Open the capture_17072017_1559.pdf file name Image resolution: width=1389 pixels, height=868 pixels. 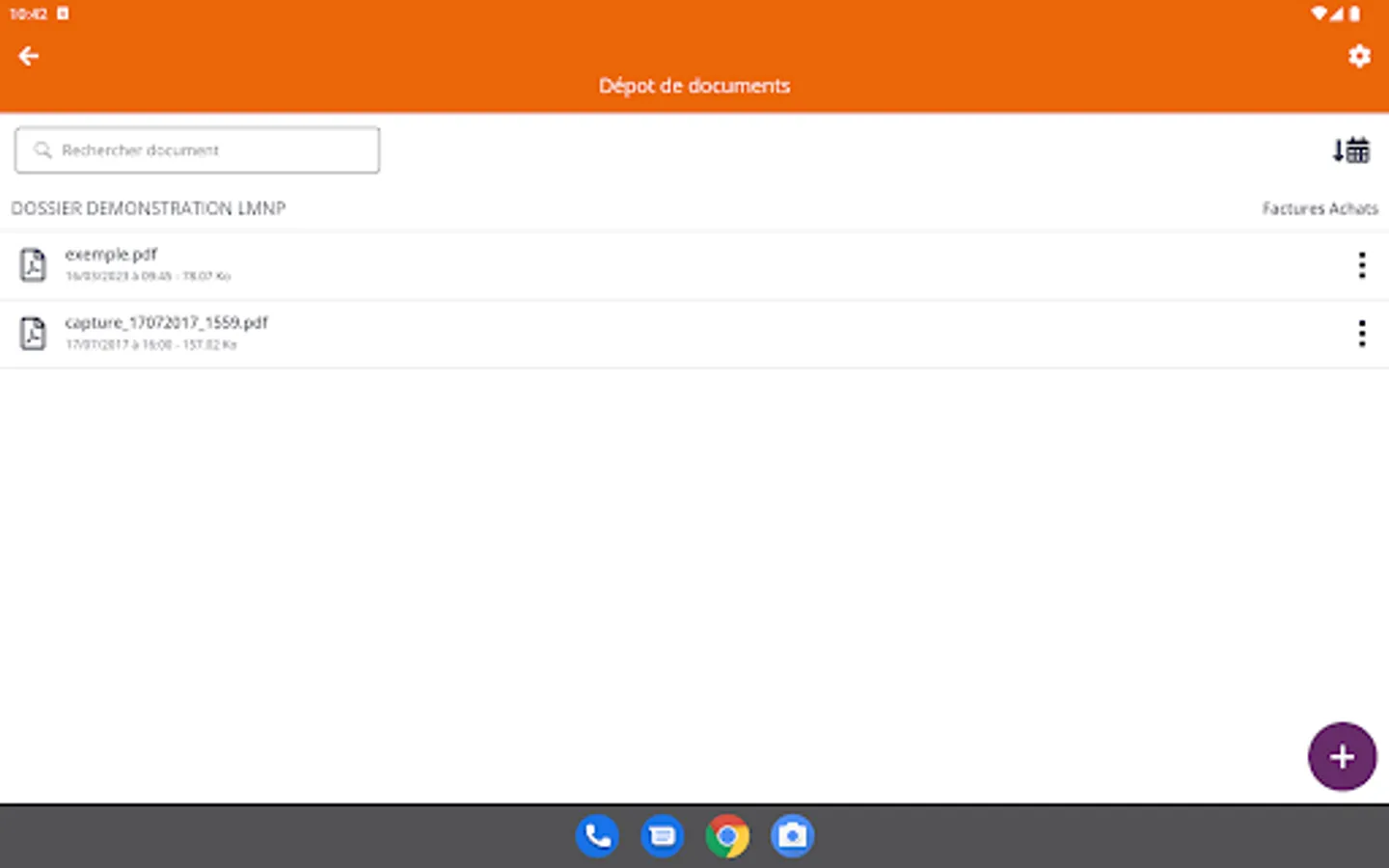tap(166, 322)
